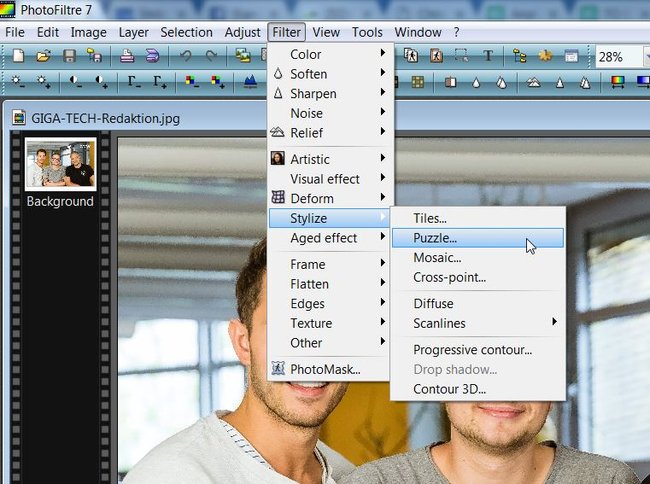Viewport: 650px width, 484px height.
Task: Click the Gamma minus icon
Action: [x=133, y=82]
